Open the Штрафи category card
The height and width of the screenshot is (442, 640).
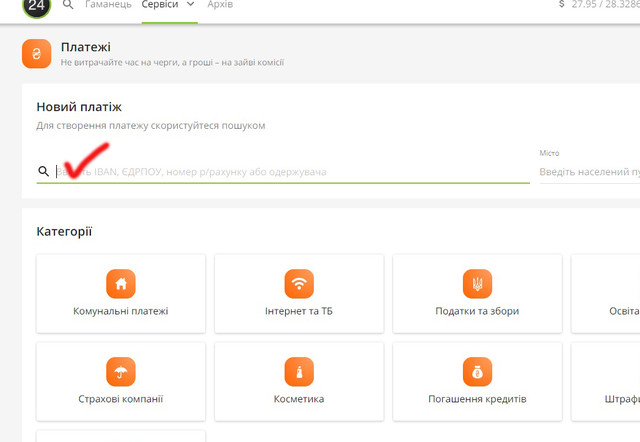(x=610, y=382)
